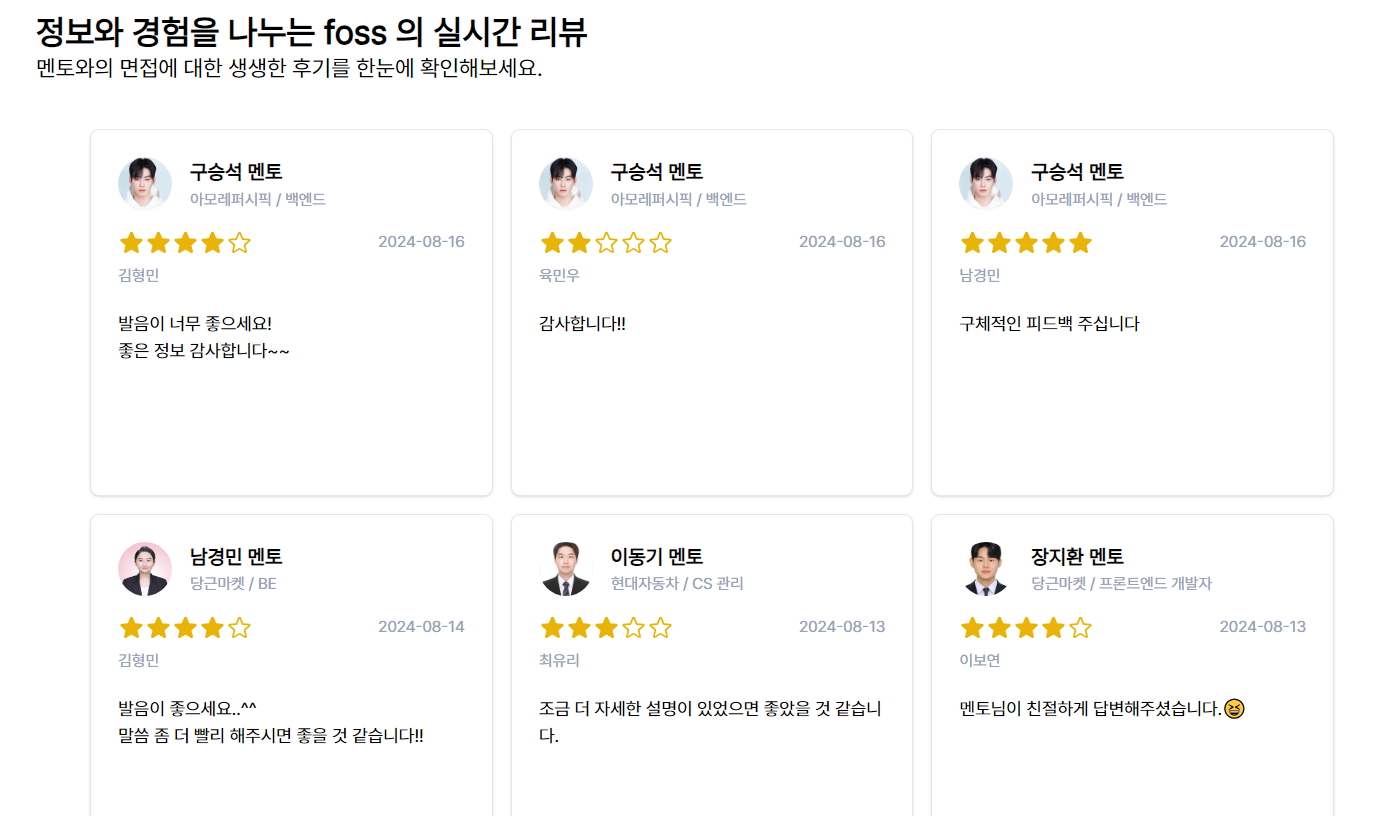Click the reviewer name 최유리

tap(559, 660)
